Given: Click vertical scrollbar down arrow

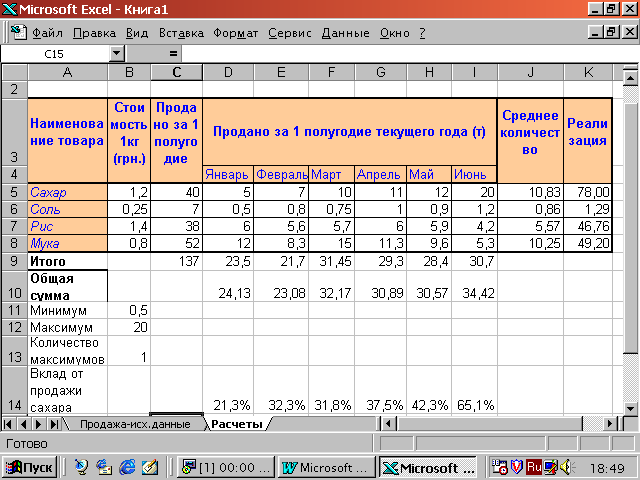Looking at the screenshot, I should point(631,409).
